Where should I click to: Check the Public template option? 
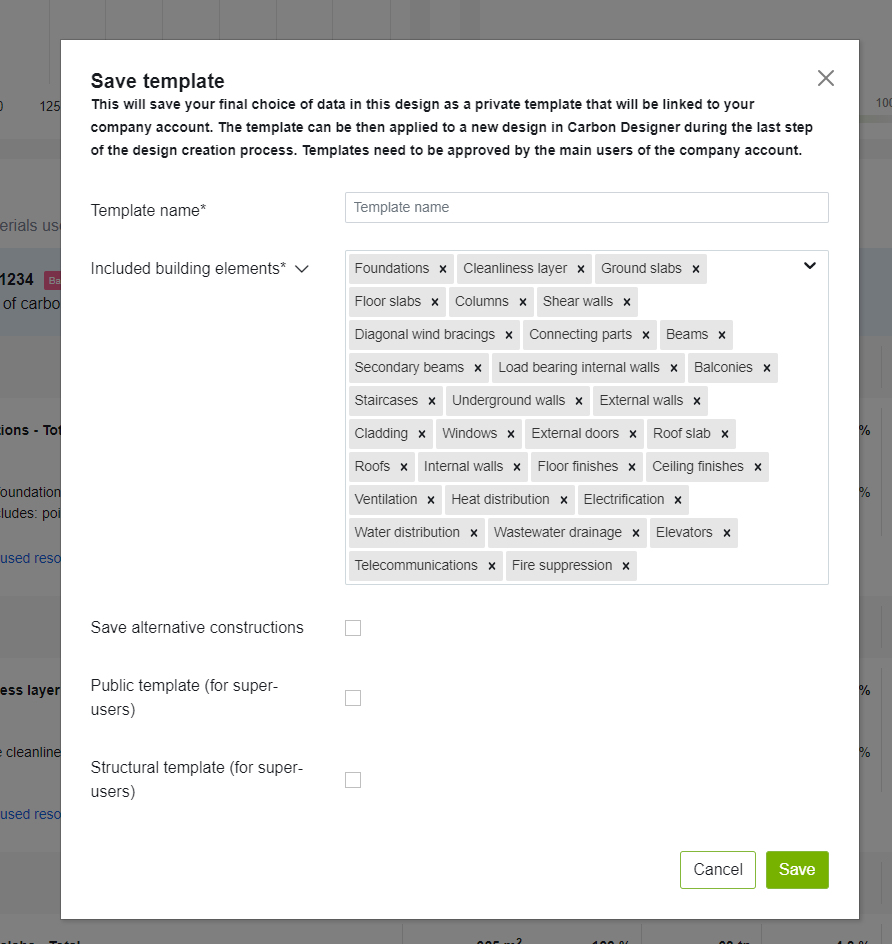(x=353, y=698)
